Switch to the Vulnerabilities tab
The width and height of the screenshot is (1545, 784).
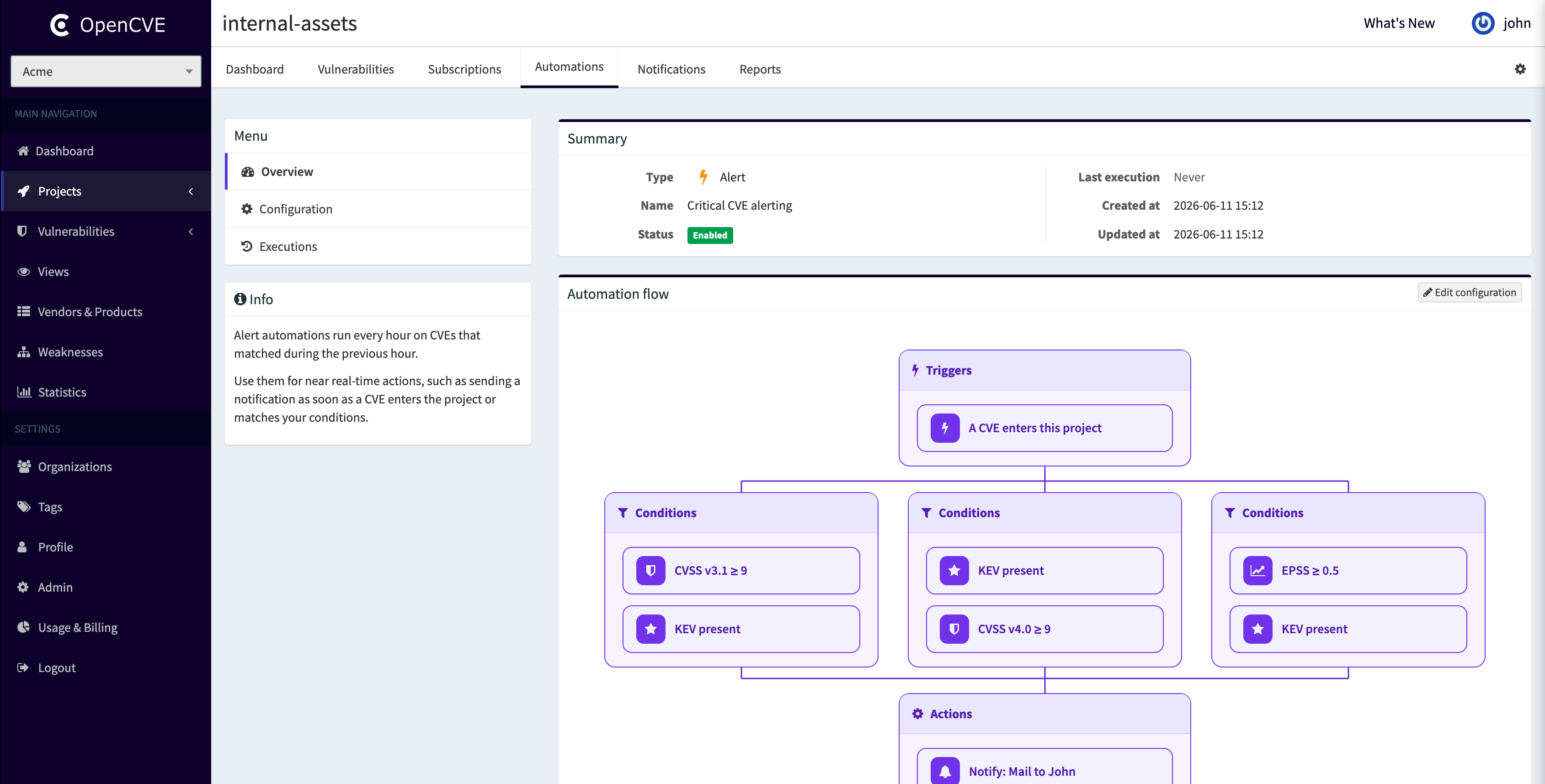click(356, 69)
